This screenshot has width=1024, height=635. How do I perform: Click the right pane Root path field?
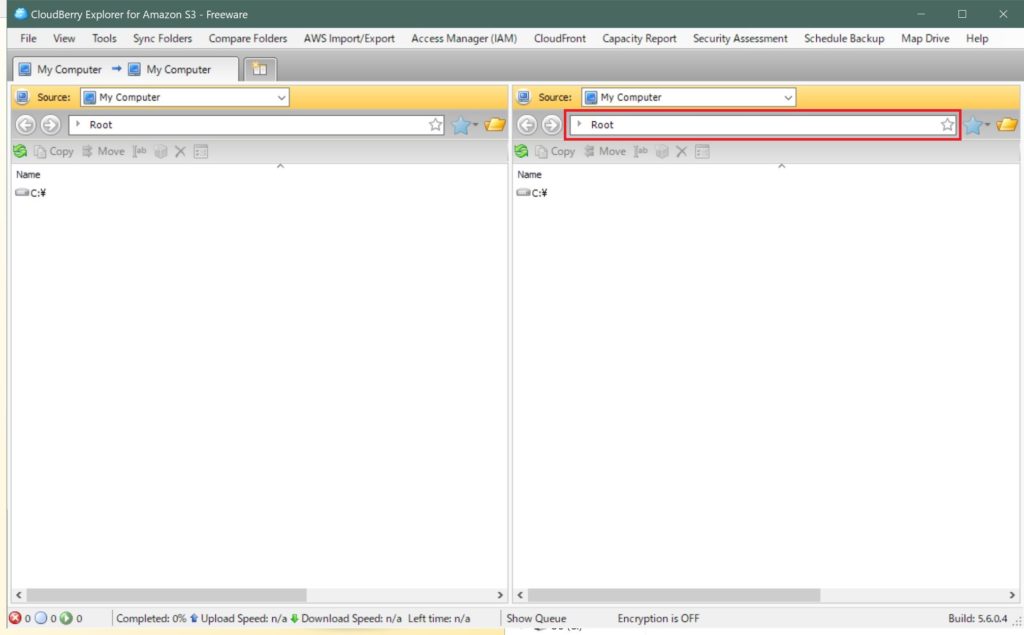[761, 124]
